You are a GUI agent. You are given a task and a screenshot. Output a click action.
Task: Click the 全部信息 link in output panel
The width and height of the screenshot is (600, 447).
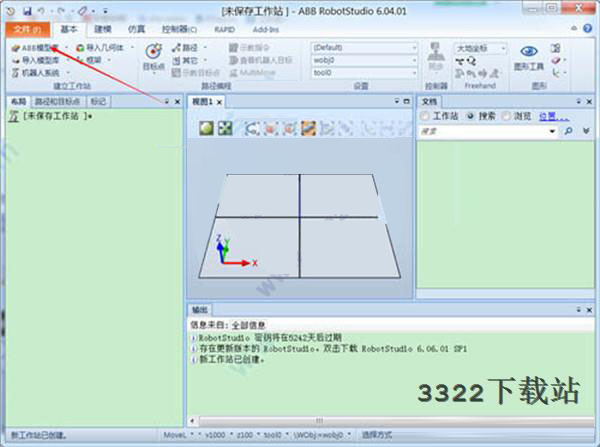pyautogui.click(x=248, y=325)
